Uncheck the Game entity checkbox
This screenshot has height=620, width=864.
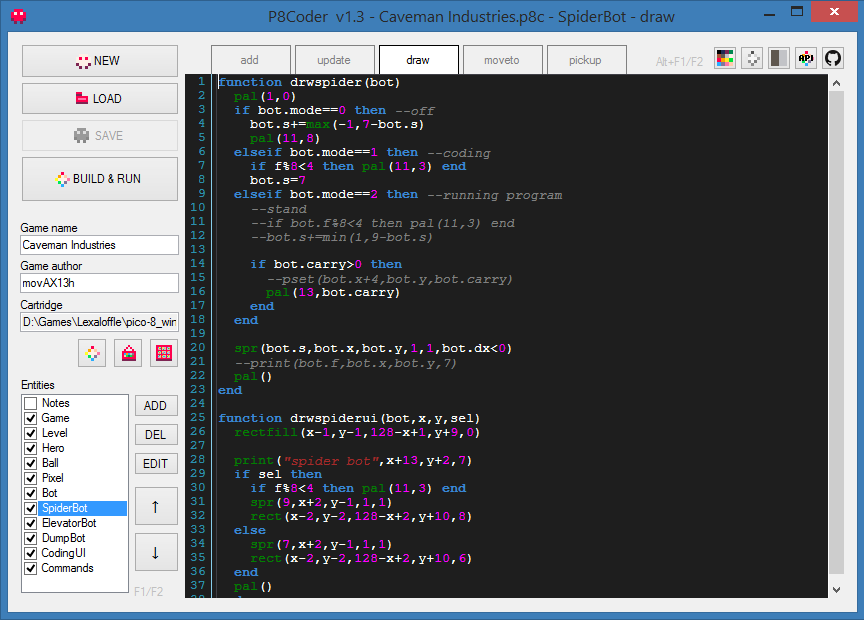[x=31, y=418]
